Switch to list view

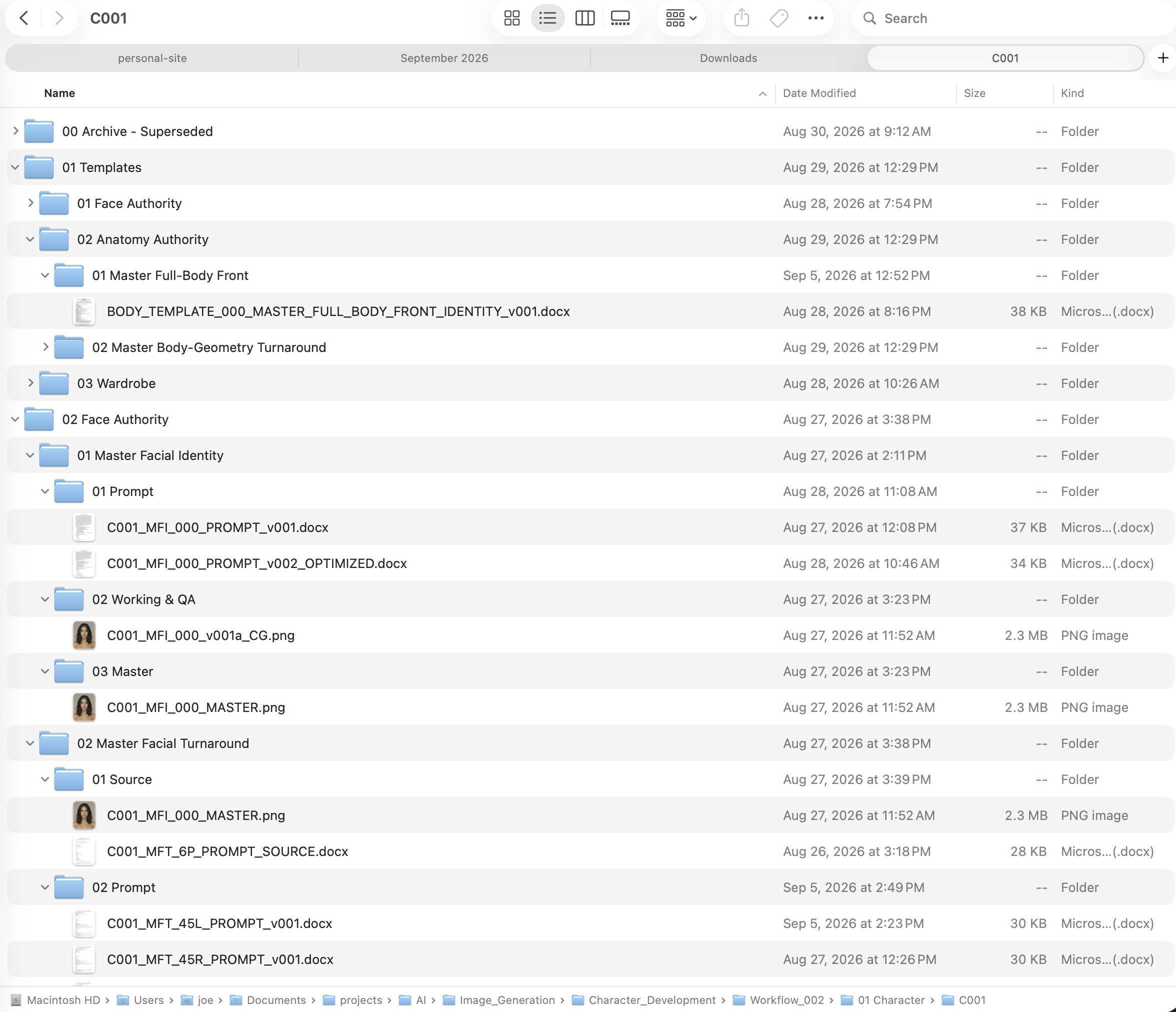547,18
